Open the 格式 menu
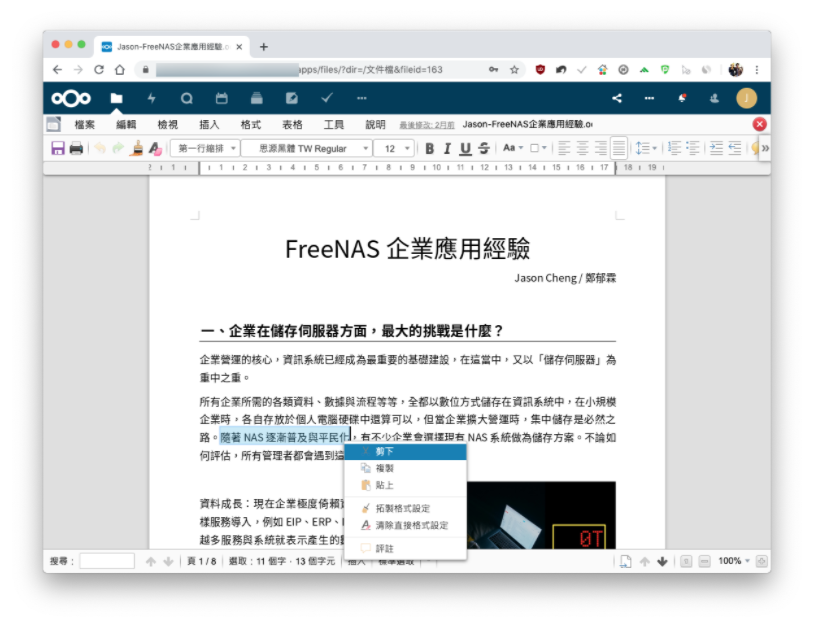817x619 pixels. (x=251, y=125)
